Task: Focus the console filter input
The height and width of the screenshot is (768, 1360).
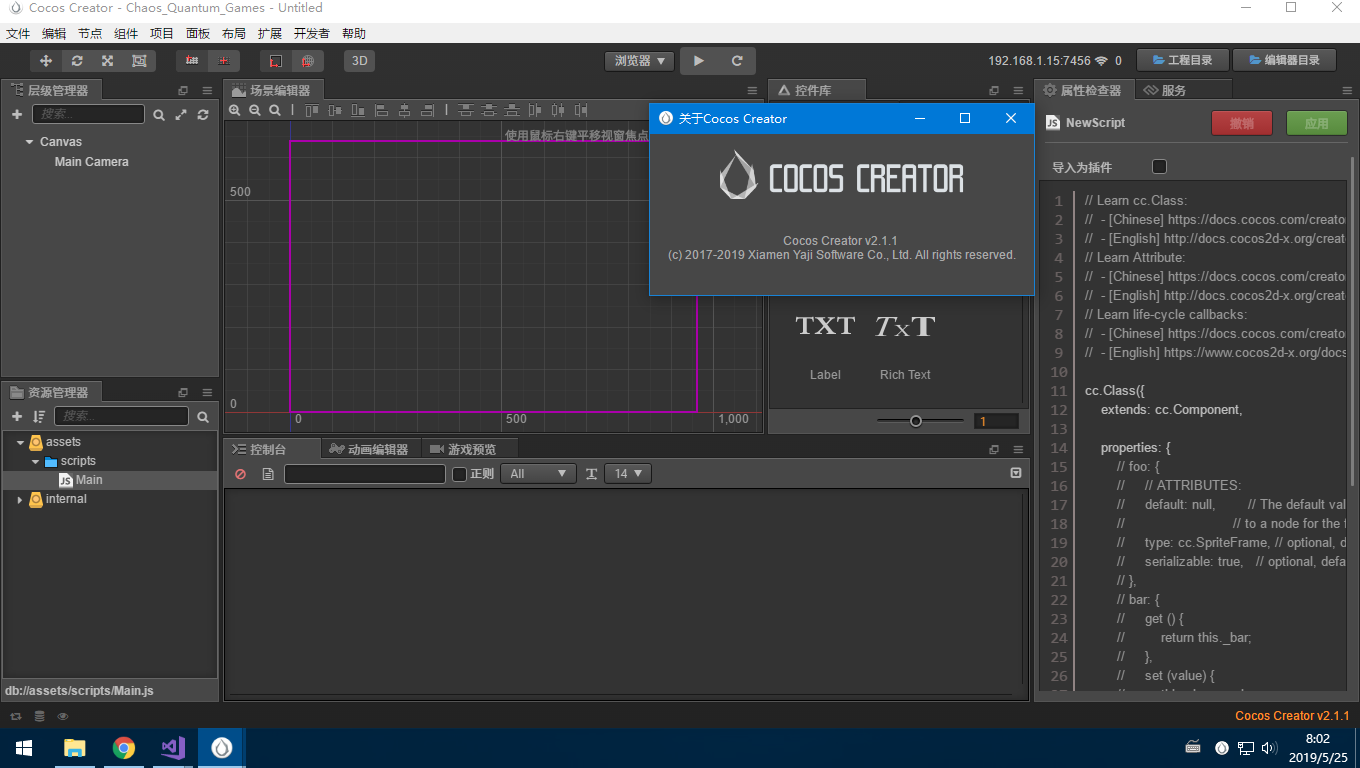Action: tap(365, 474)
